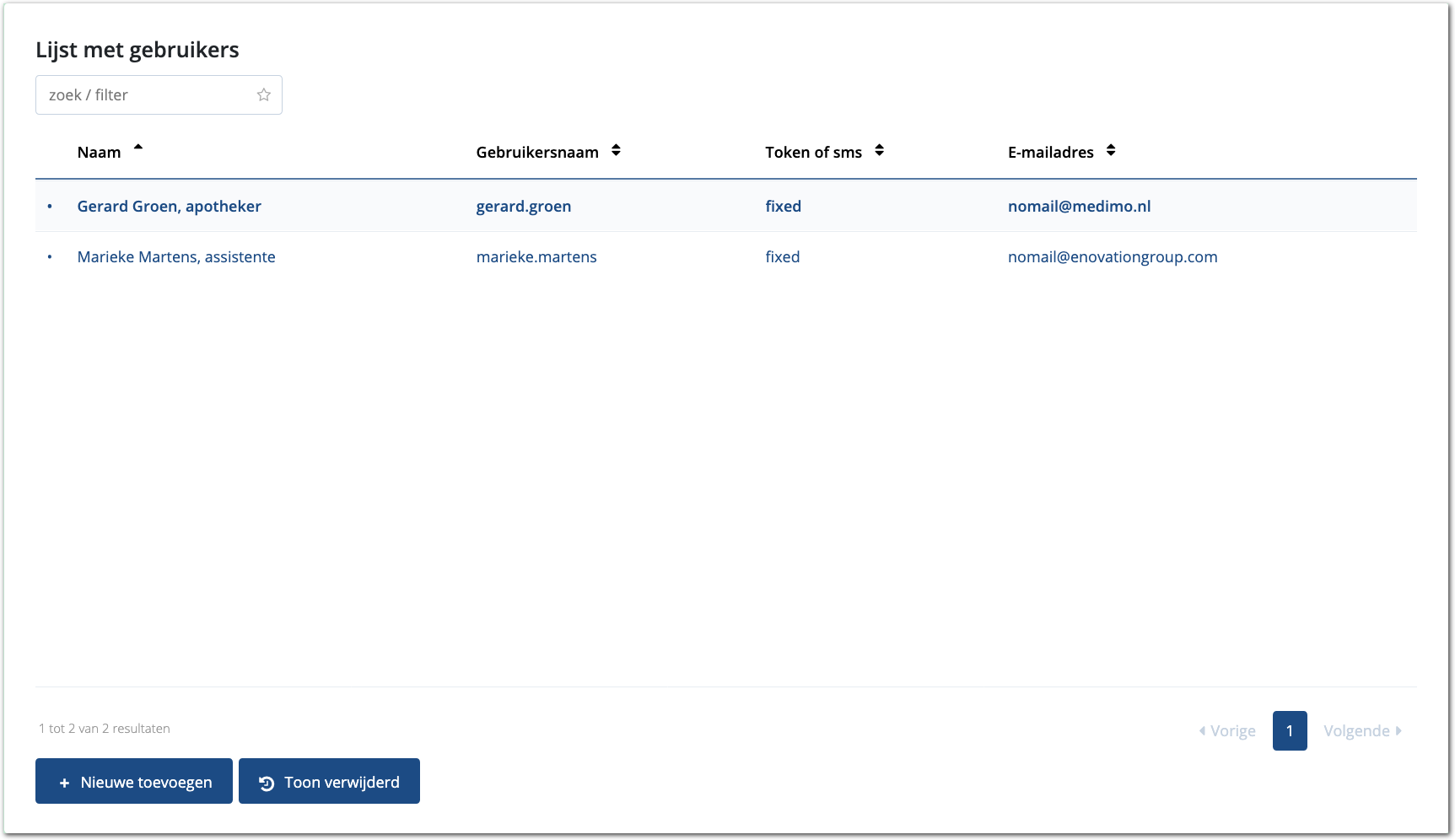Screen dimensions: 1455x840
Task: Click the Vorige pagination link
Action: pyautogui.click(x=1228, y=731)
